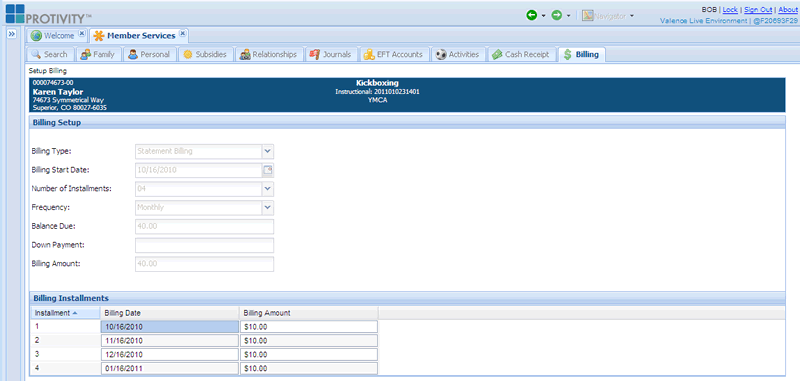Click the Protivity logo icon

(15, 14)
